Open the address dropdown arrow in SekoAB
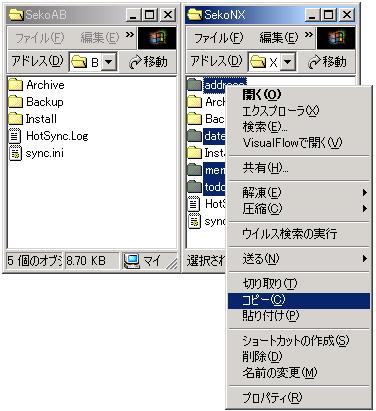This screenshot has width=376, height=411. [x=108, y=62]
